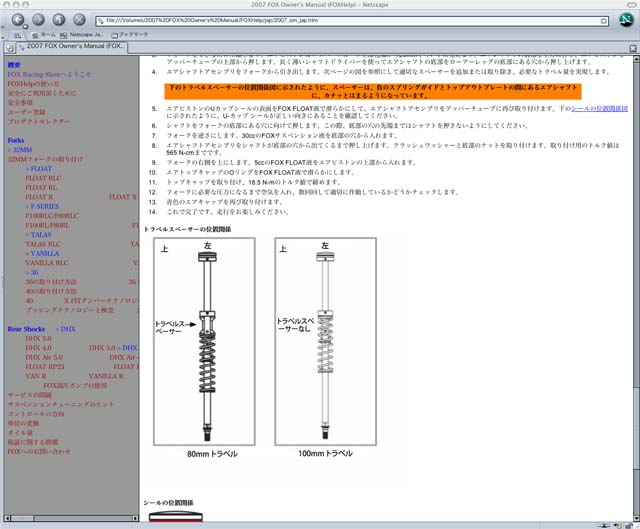Open the DHX 4.0 link
Viewport: 640px width, 529px height.
[38, 348]
